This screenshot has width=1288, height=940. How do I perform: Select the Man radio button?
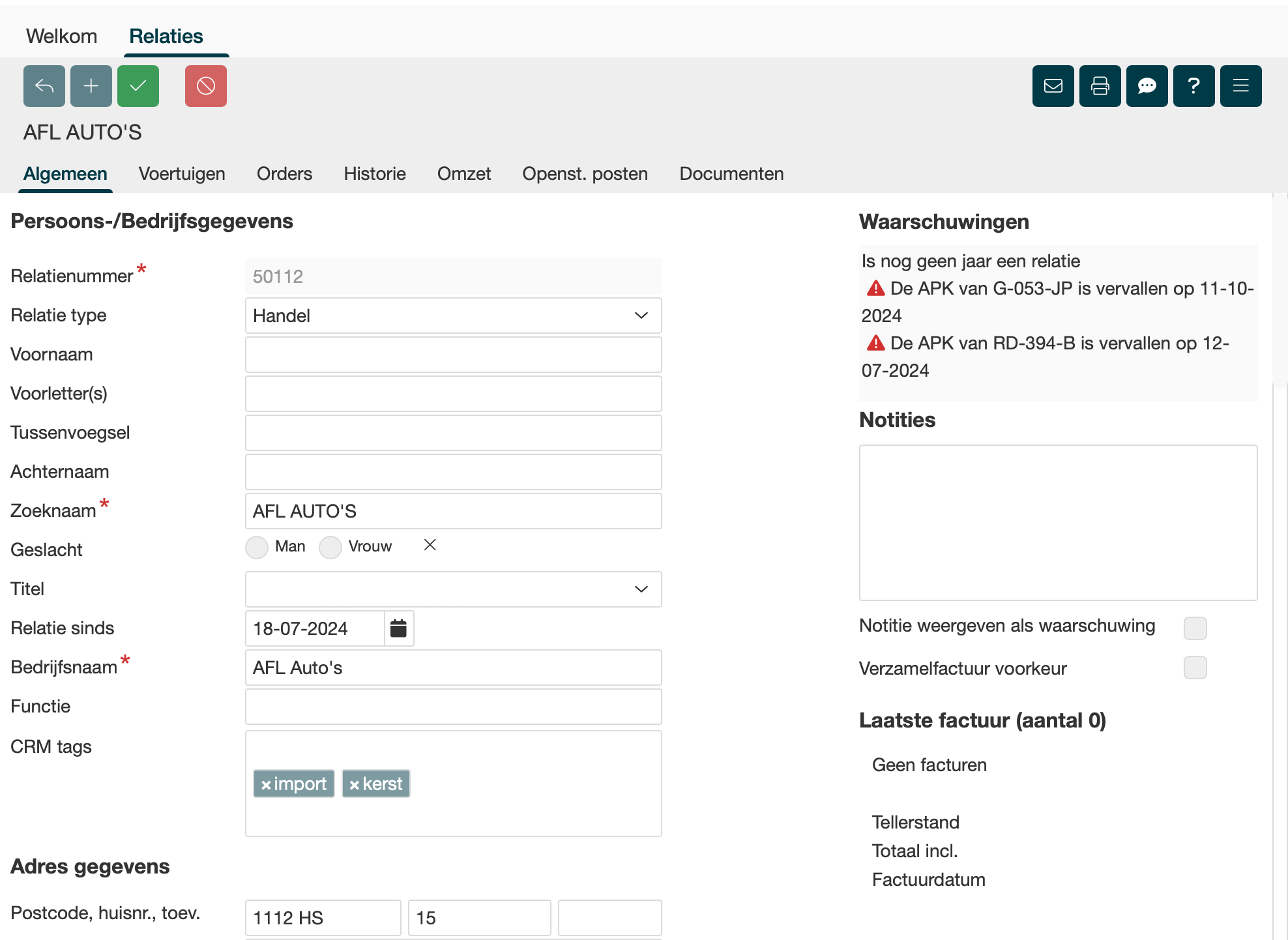(x=257, y=547)
